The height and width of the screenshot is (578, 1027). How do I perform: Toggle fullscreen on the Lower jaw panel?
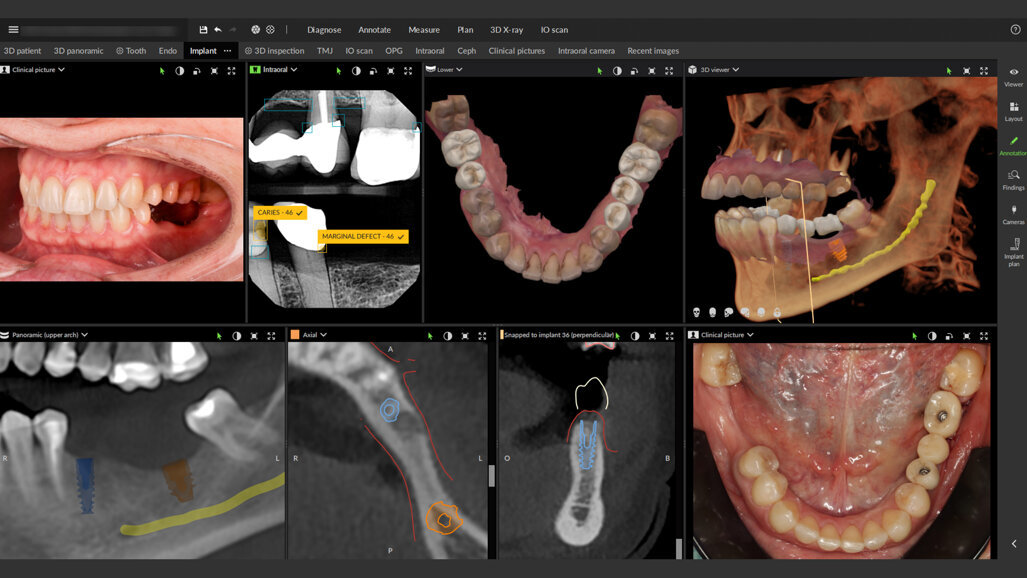click(x=668, y=71)
